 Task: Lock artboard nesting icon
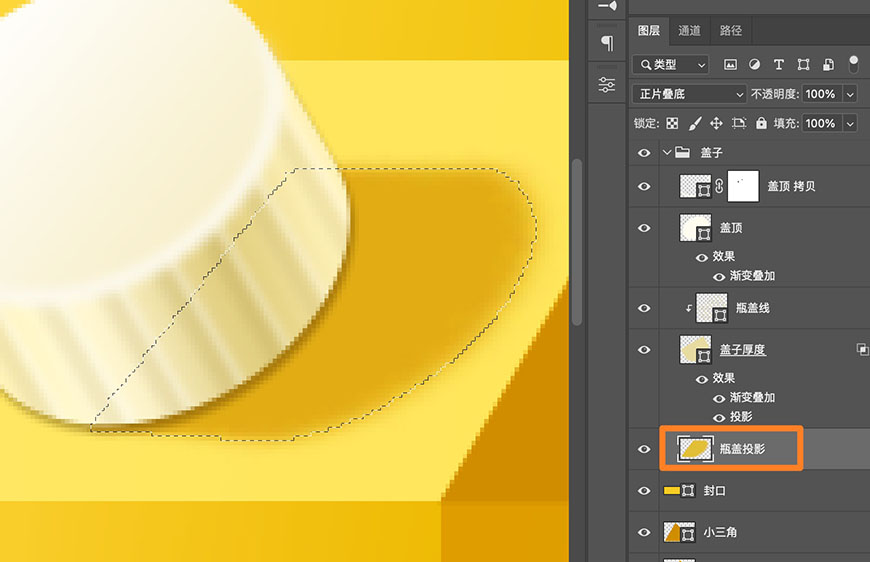click(x=739, y=123)
